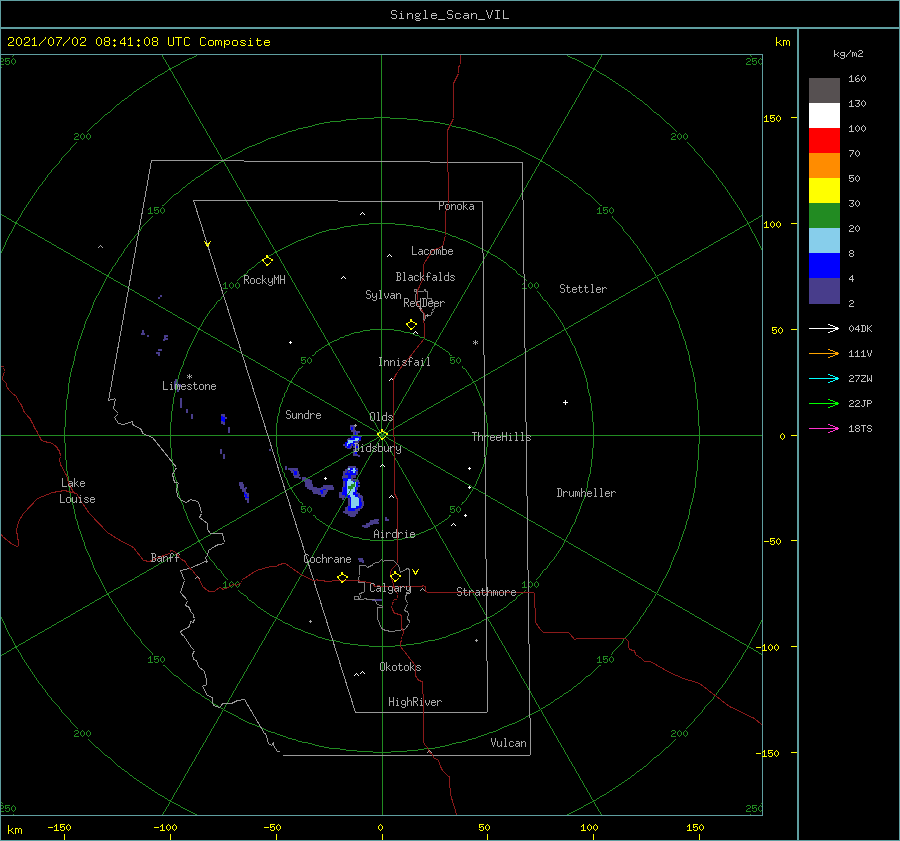Select the gray 130-160 color swatch

tap(824, 90)
